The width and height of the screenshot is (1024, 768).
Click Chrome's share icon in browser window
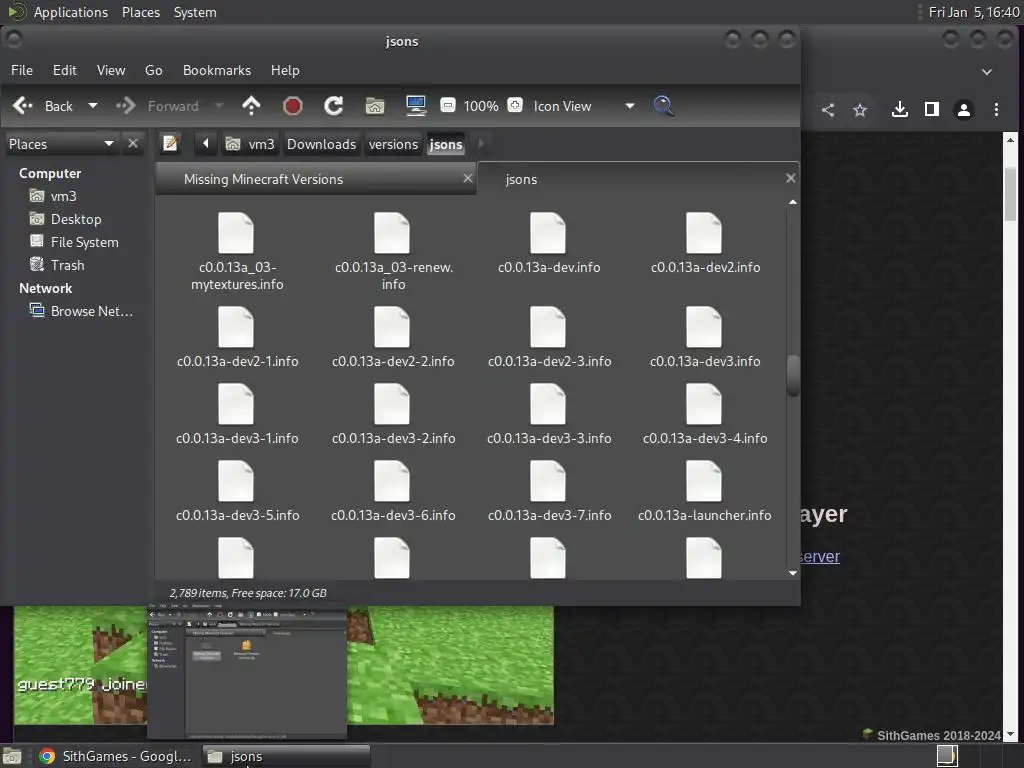point(827,110)
